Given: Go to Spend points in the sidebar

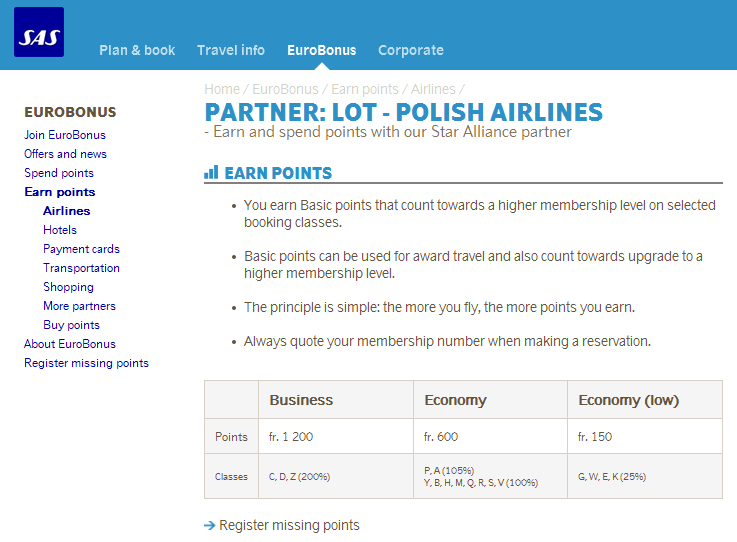Looking at the screenshot, I should 59,173.
